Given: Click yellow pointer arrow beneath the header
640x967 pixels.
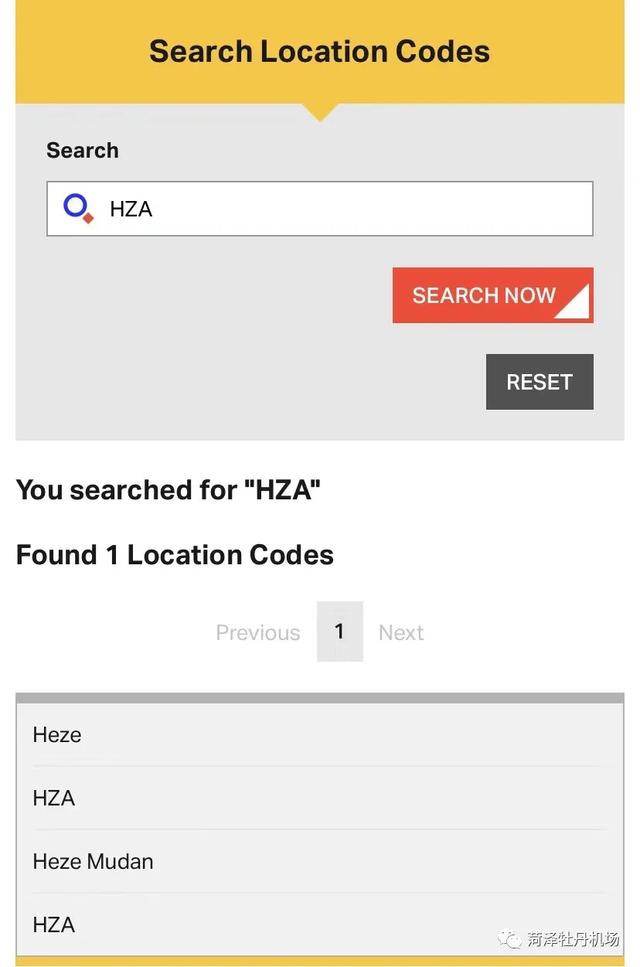Looking at the screenshot, I should 320,112.
